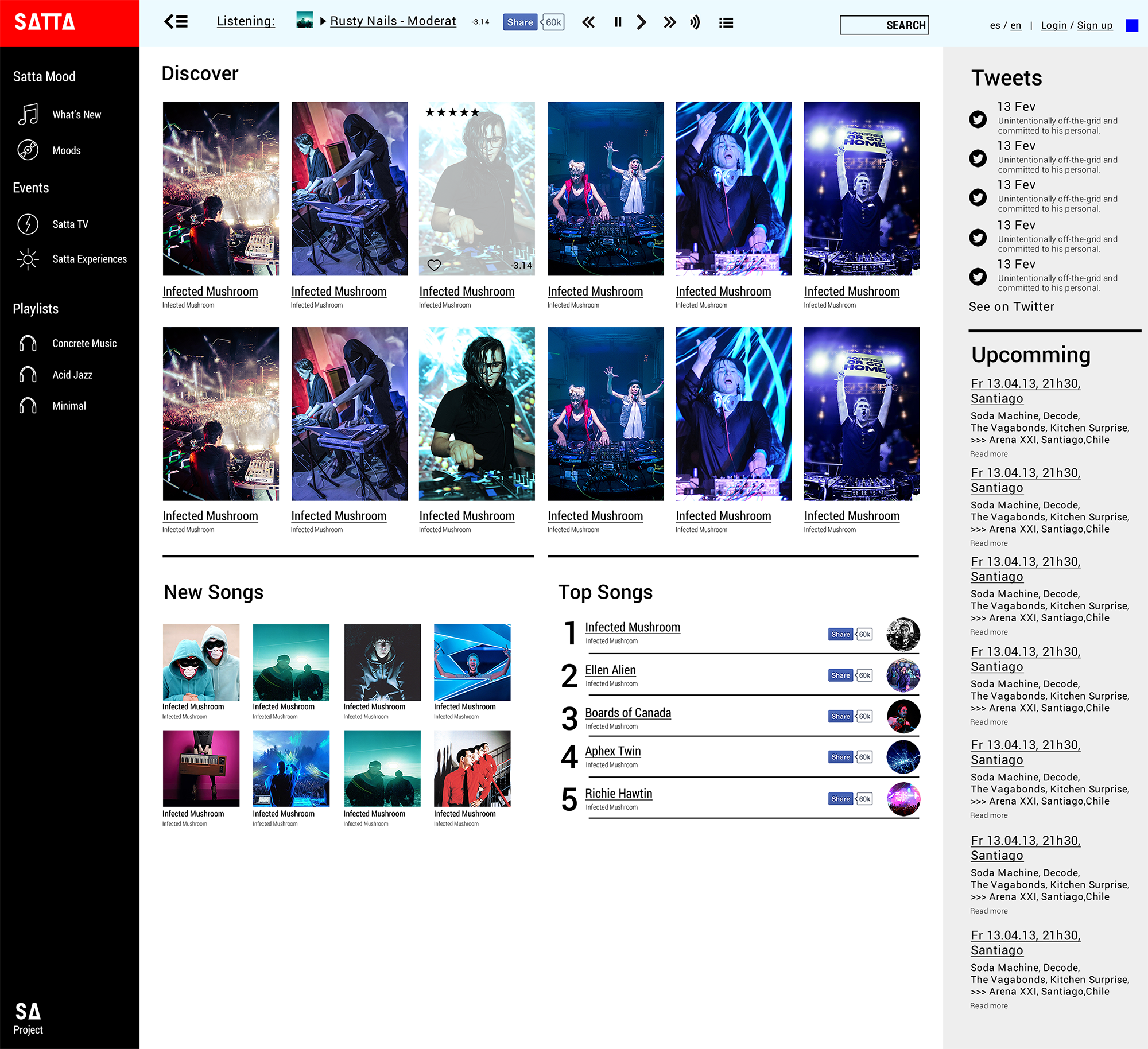Click the first Discover thumbnail in top row
Viewport: 1148px width, 1049px height.
point(221,189)
